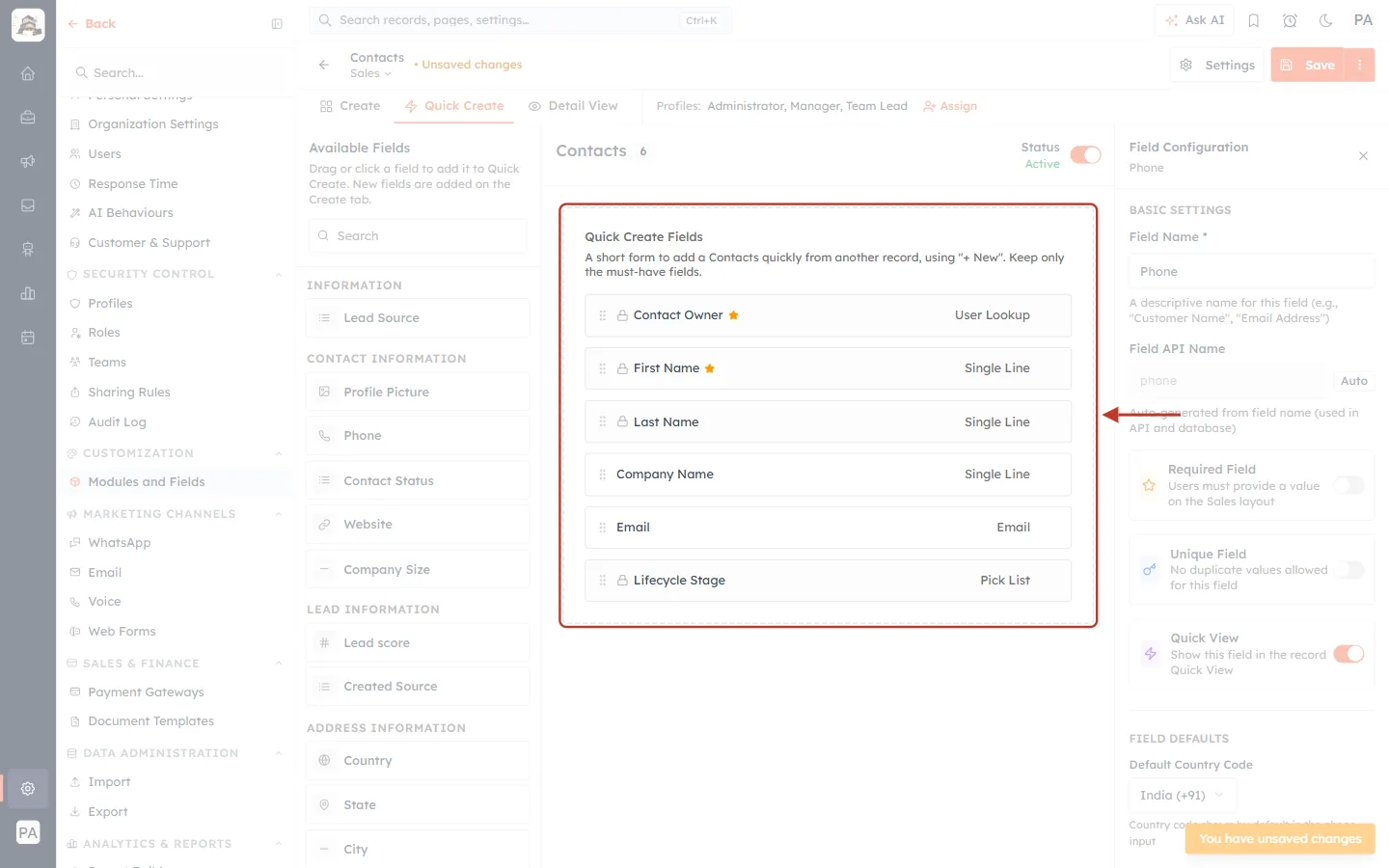Enable the Required Field toggle
This screenshot has height=868, width=1389.
pos(1349,485)
